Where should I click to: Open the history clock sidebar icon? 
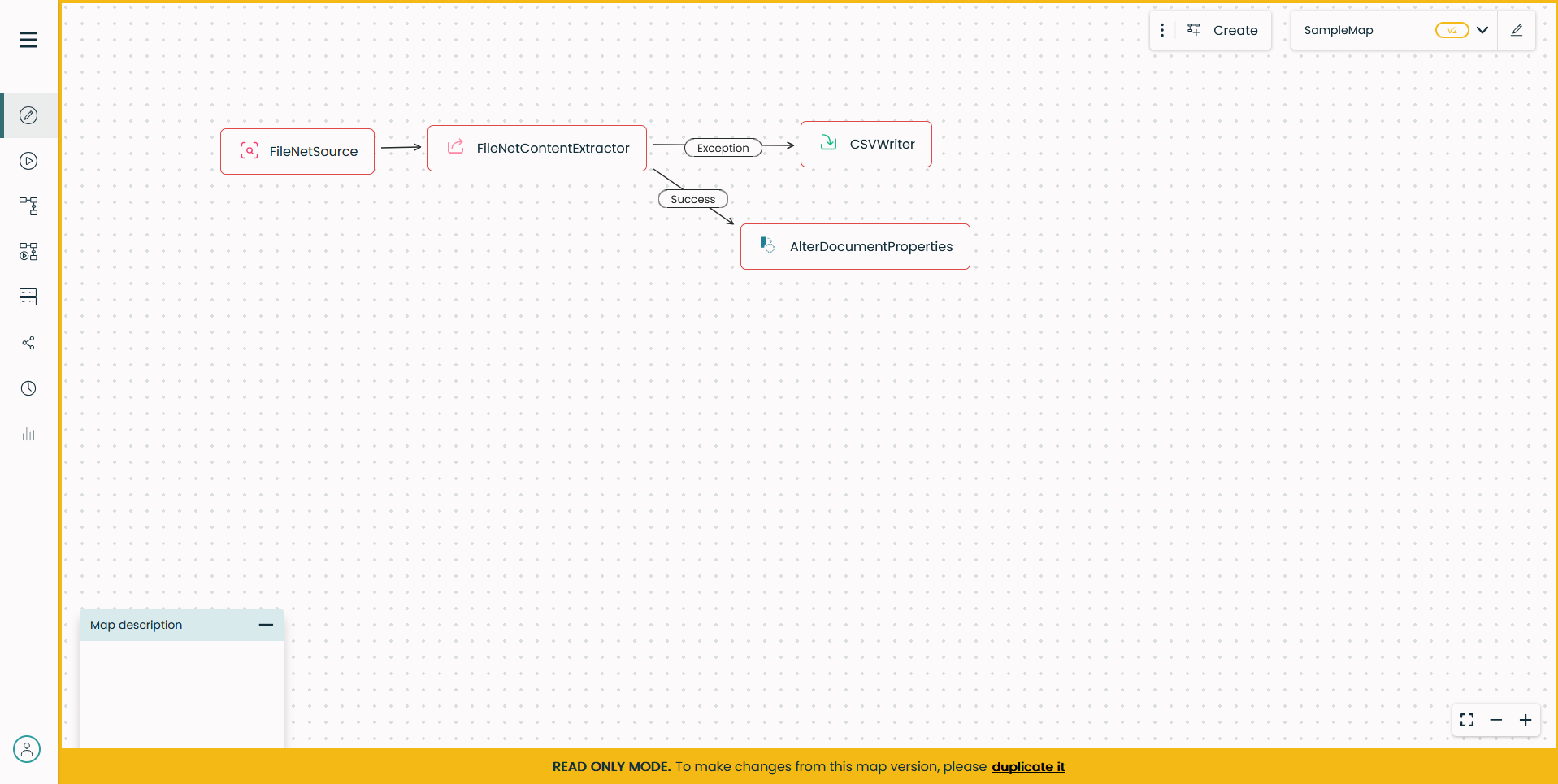click(x=28, y=388)
